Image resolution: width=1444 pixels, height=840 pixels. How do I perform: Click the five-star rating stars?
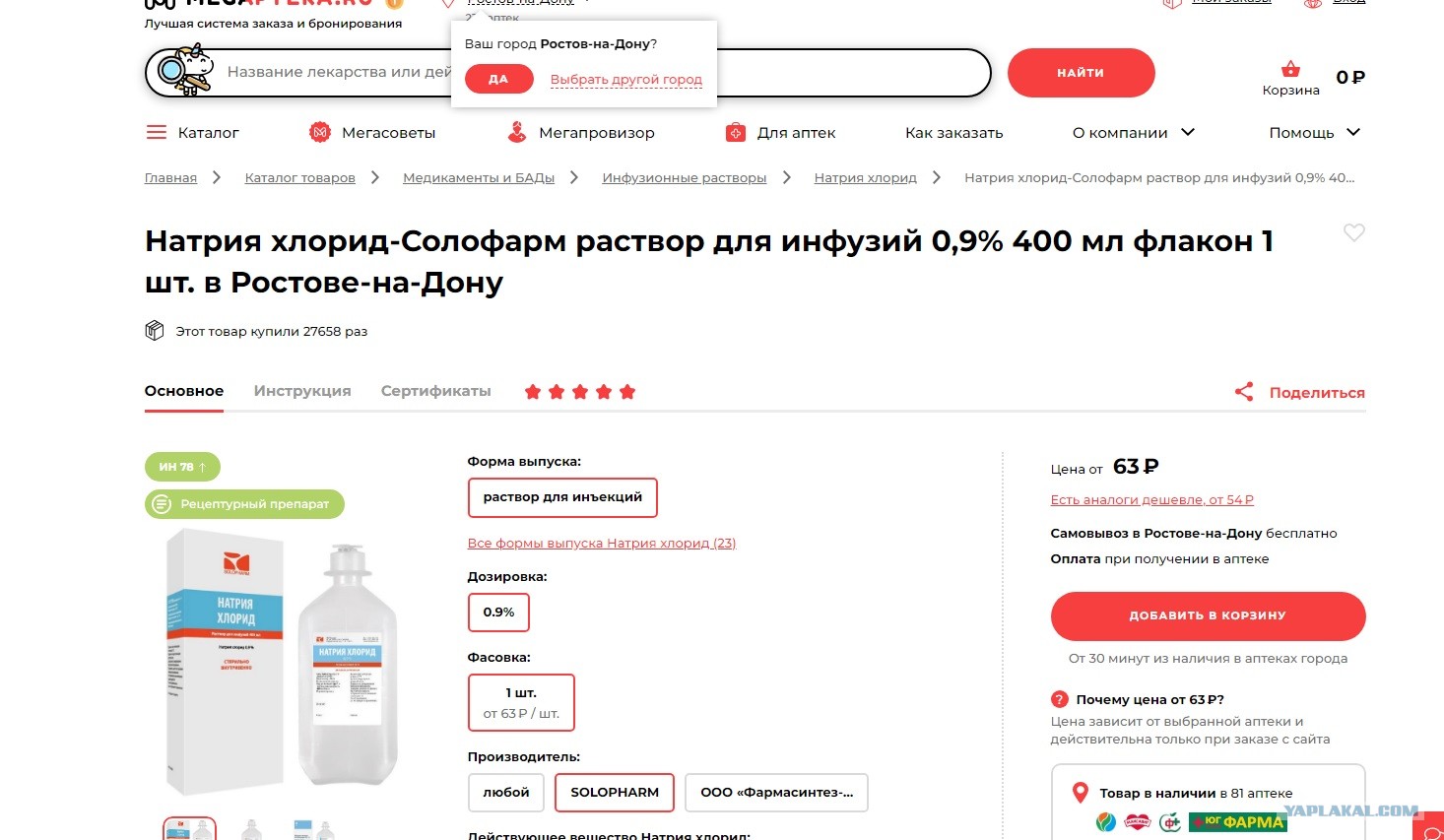[580, 392]
